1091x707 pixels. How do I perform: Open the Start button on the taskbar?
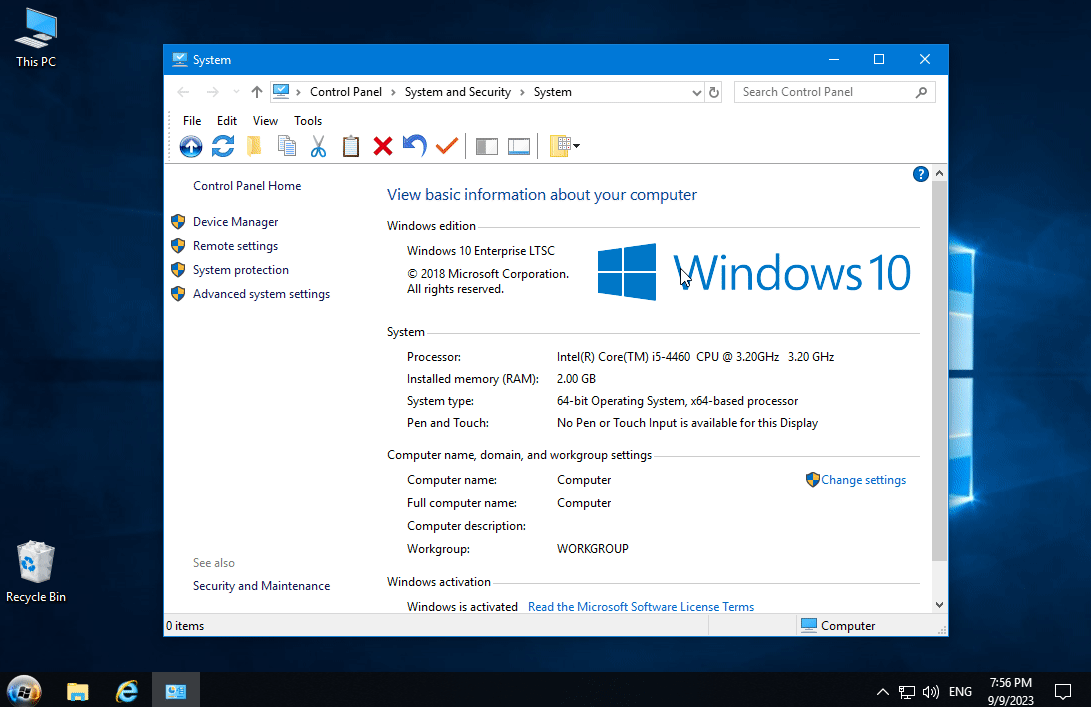click(24, 691)
